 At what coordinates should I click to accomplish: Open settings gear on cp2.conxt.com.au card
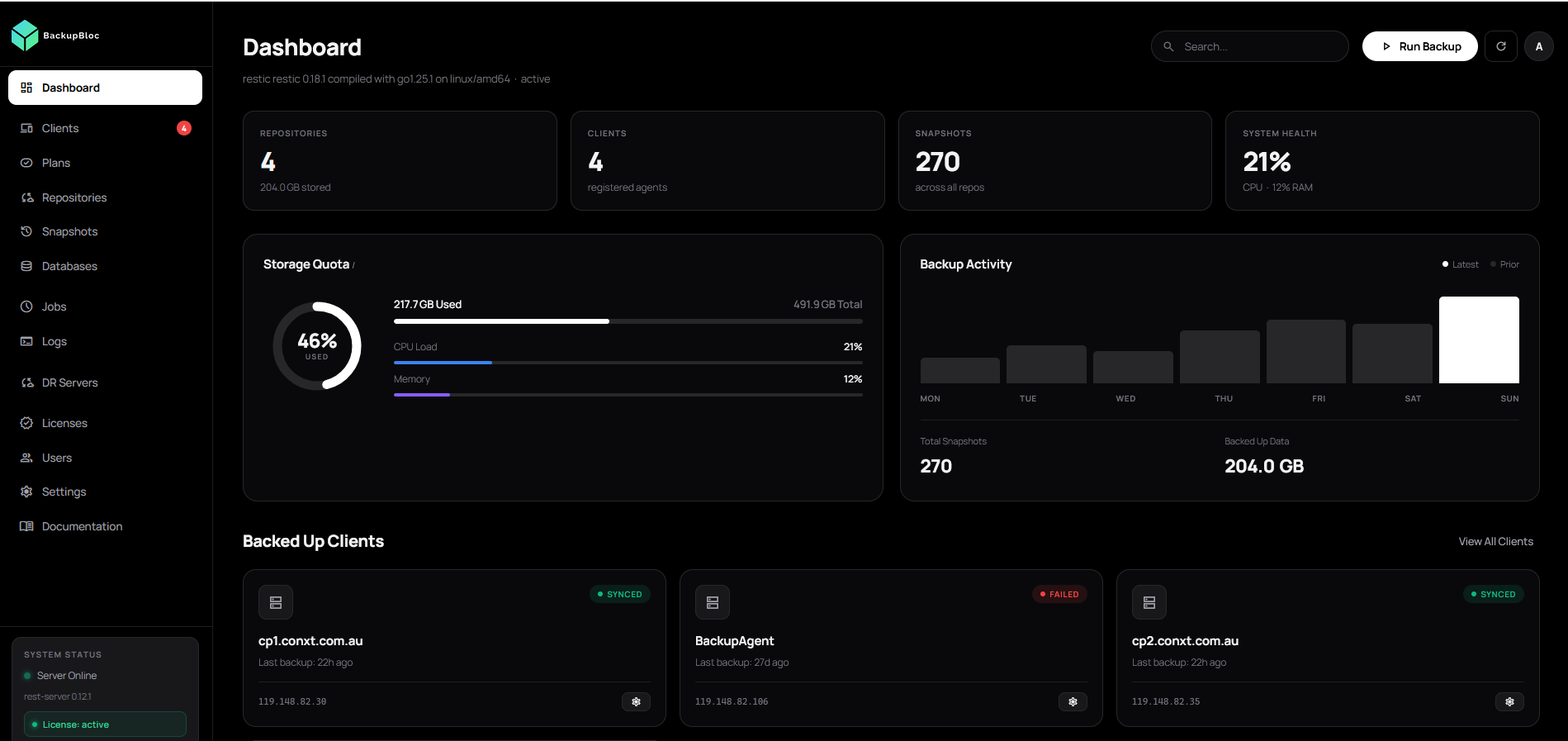[1509, 701]
